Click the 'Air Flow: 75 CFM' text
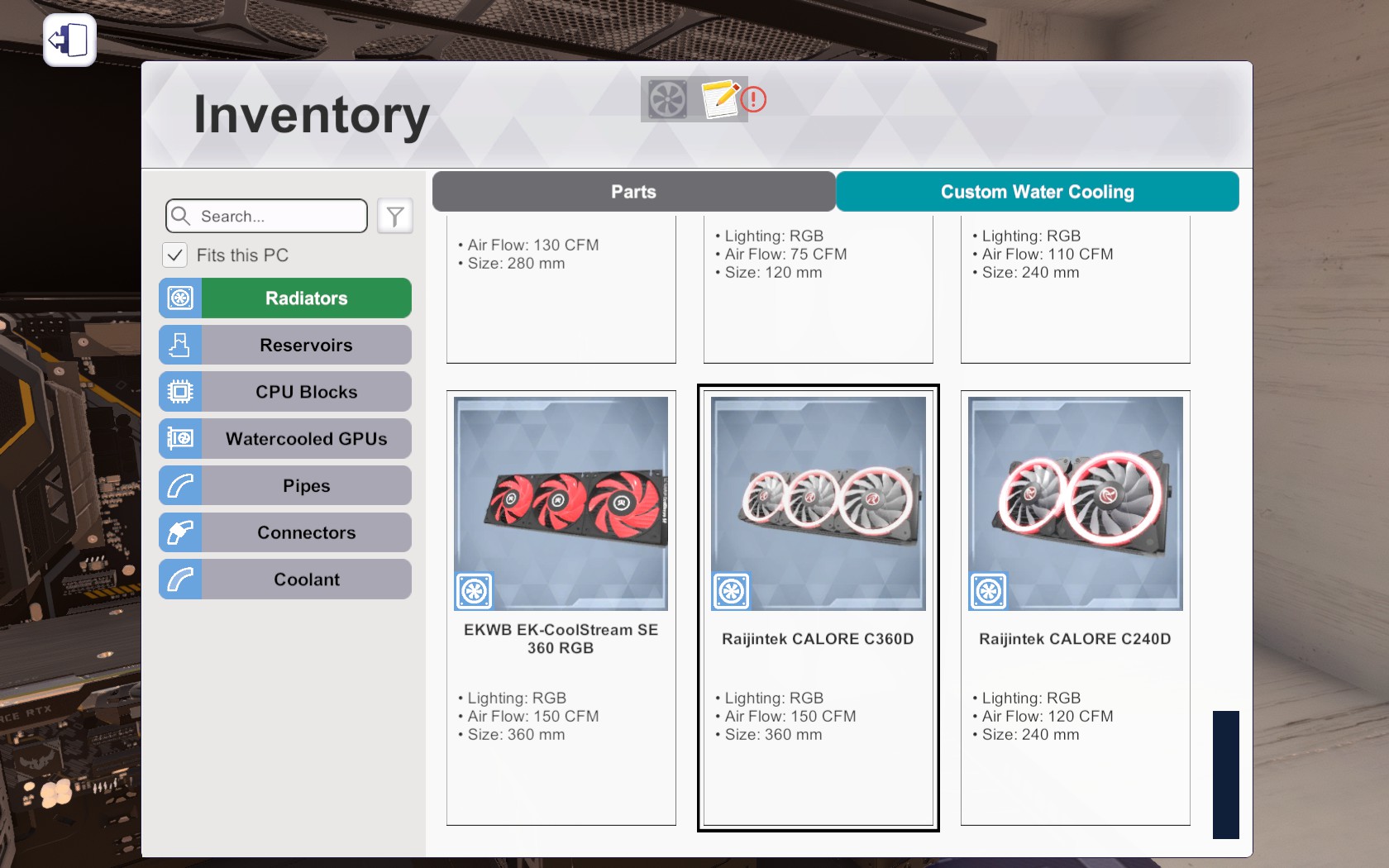The width and height of the screenshot is (1389, 868). tap(786, 255)
